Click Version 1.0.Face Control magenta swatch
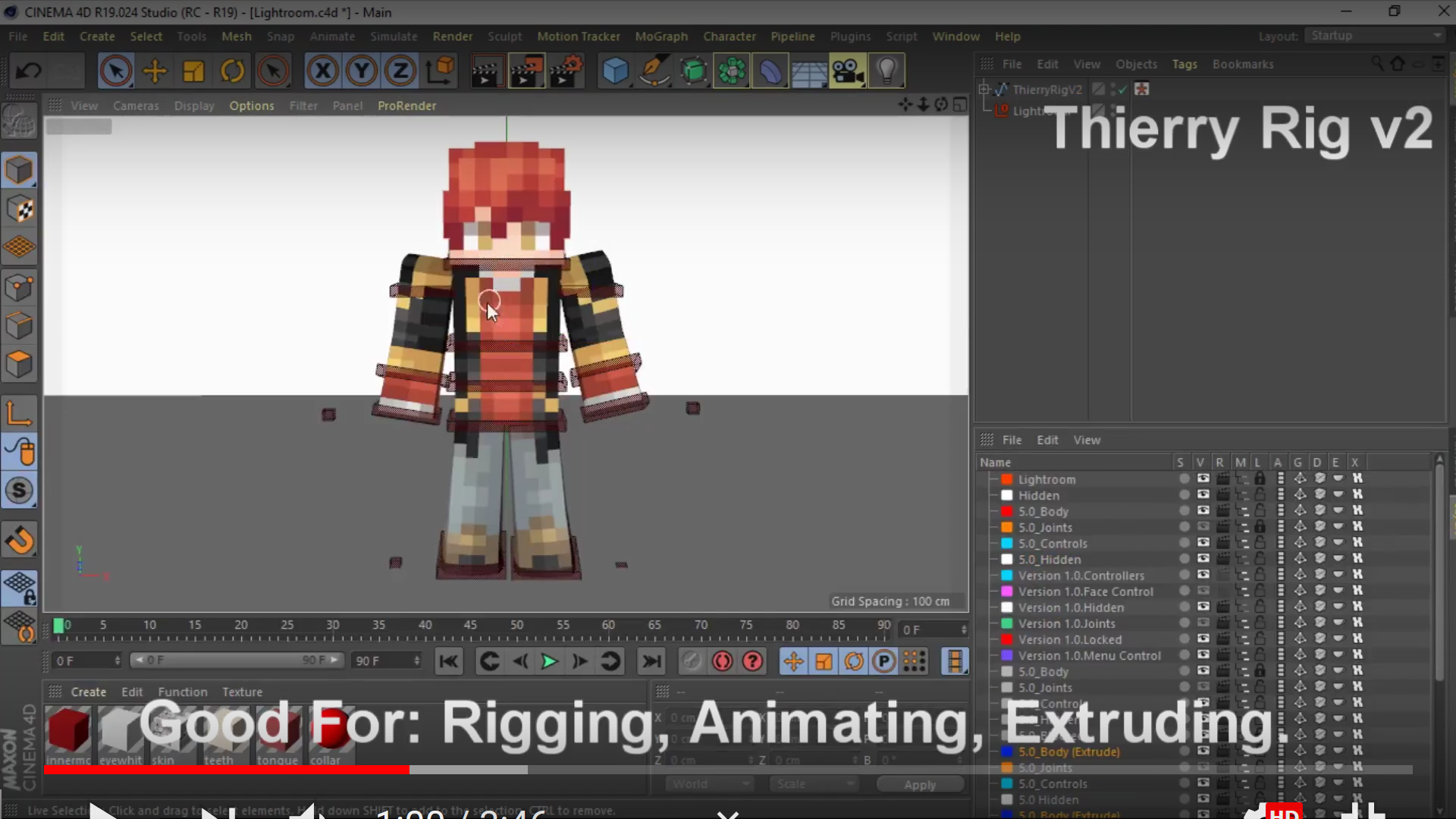1456x819 pixels. (1007, 591)
